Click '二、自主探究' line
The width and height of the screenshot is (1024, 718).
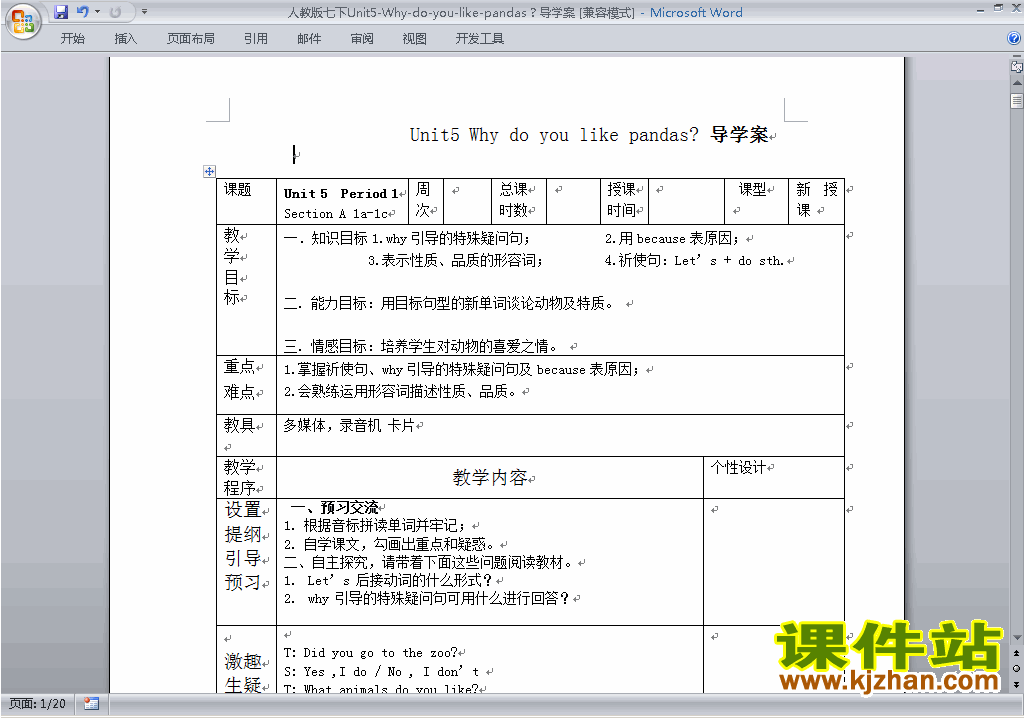428,563
